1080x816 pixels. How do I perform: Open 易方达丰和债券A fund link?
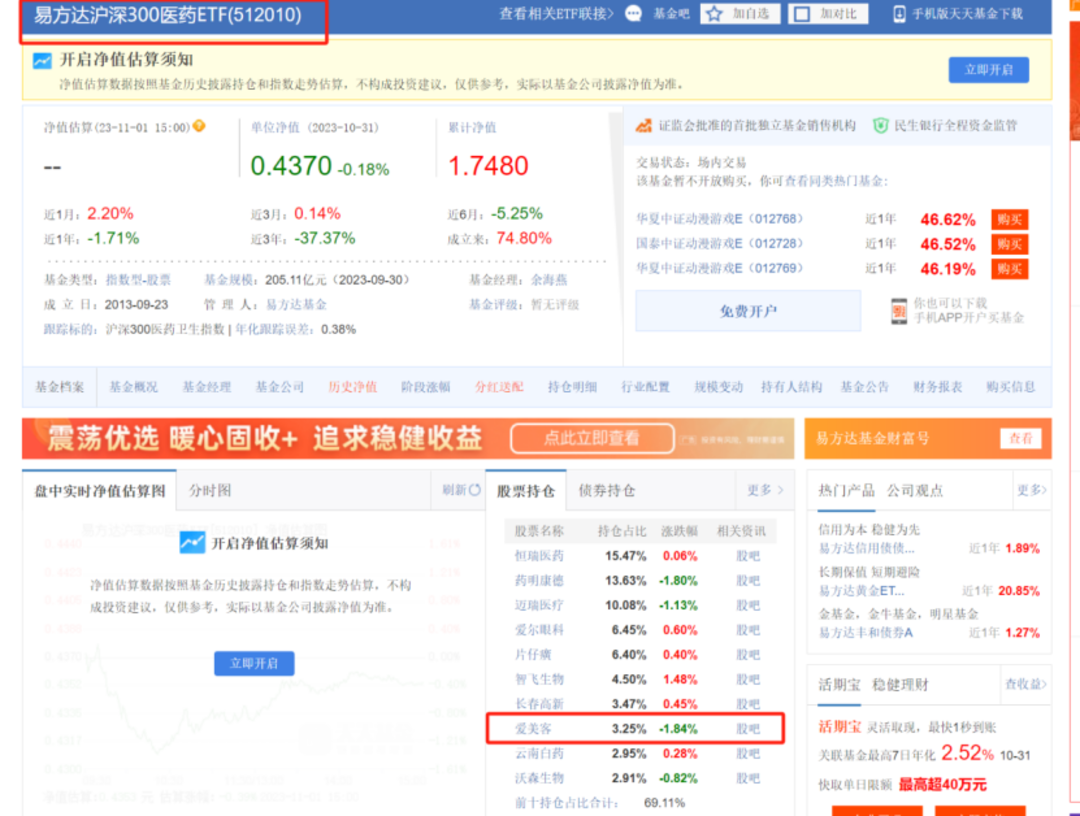click(866, 633)
